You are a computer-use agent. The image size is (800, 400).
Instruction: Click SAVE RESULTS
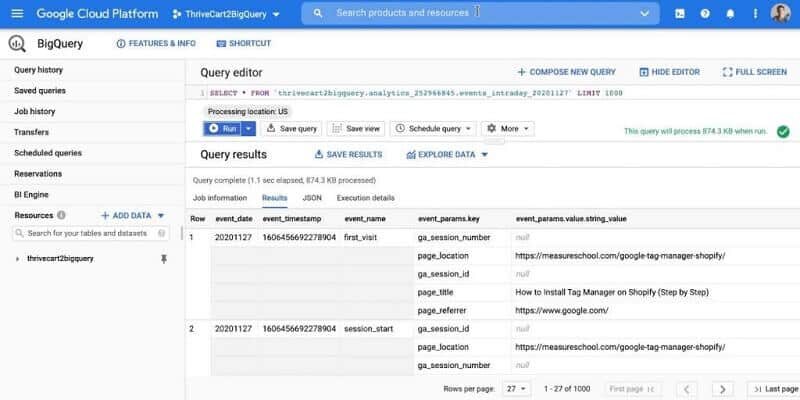click(348, 155)
